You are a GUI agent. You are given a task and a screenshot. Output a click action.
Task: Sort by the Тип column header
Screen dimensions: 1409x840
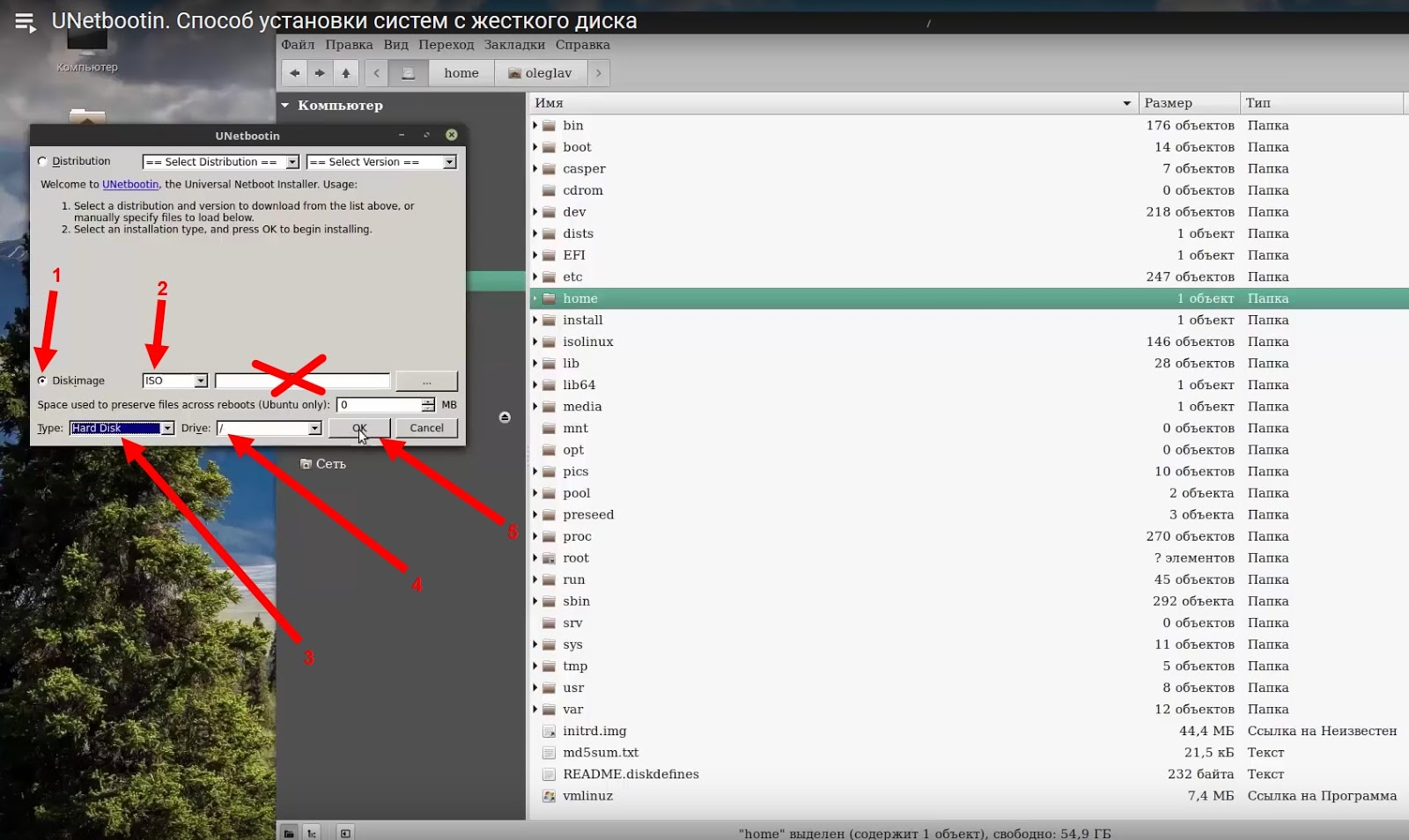coord(1321,103)
